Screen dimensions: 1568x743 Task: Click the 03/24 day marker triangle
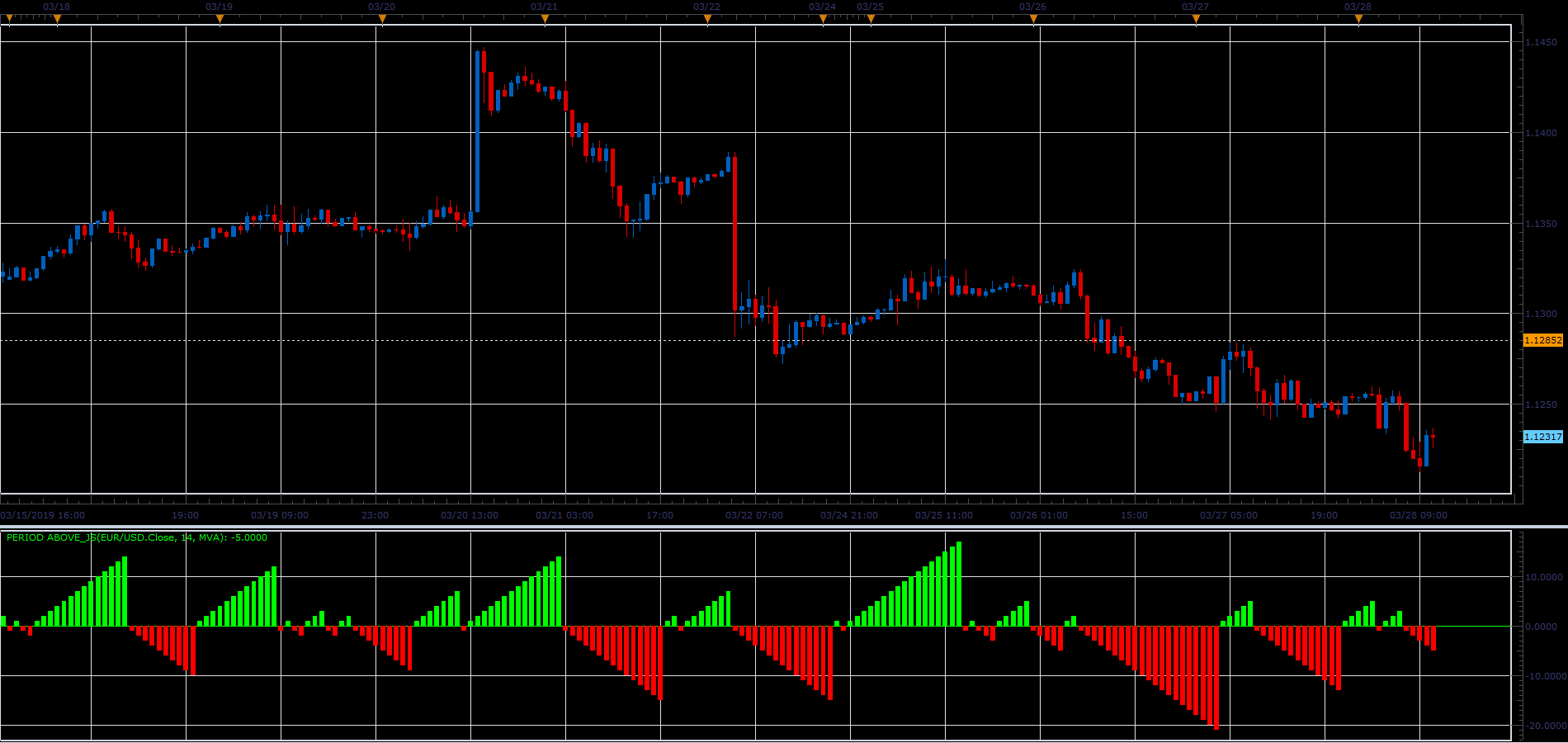[823, 19]
